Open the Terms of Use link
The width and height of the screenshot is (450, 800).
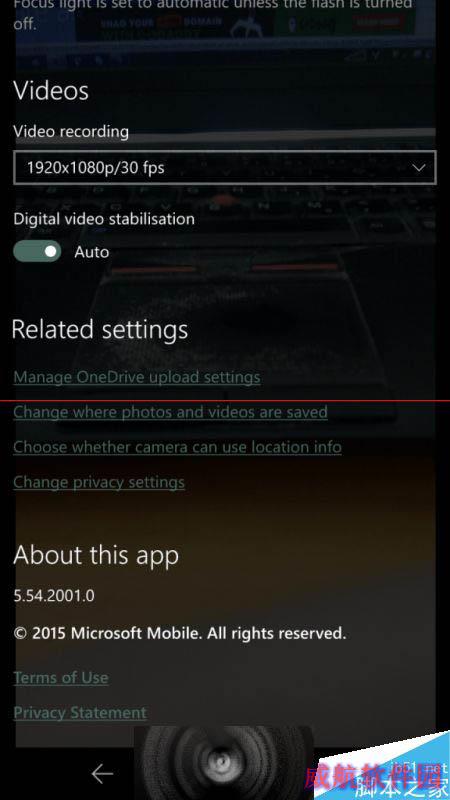[61, 678]
